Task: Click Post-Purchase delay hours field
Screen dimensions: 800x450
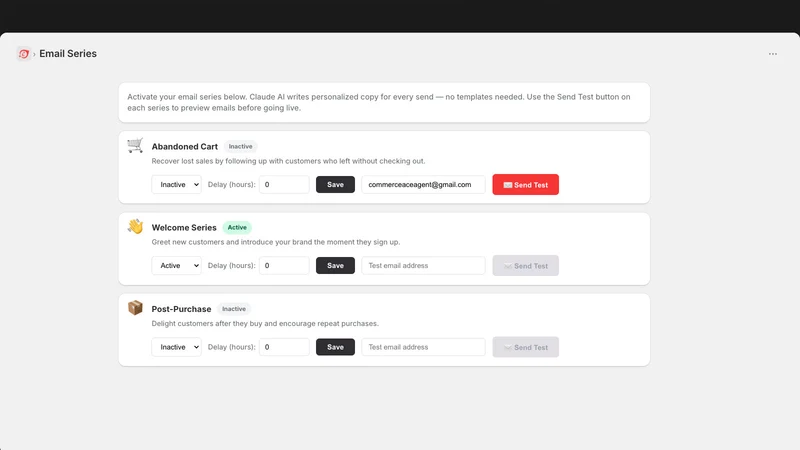Action: [x=284, y=347]
